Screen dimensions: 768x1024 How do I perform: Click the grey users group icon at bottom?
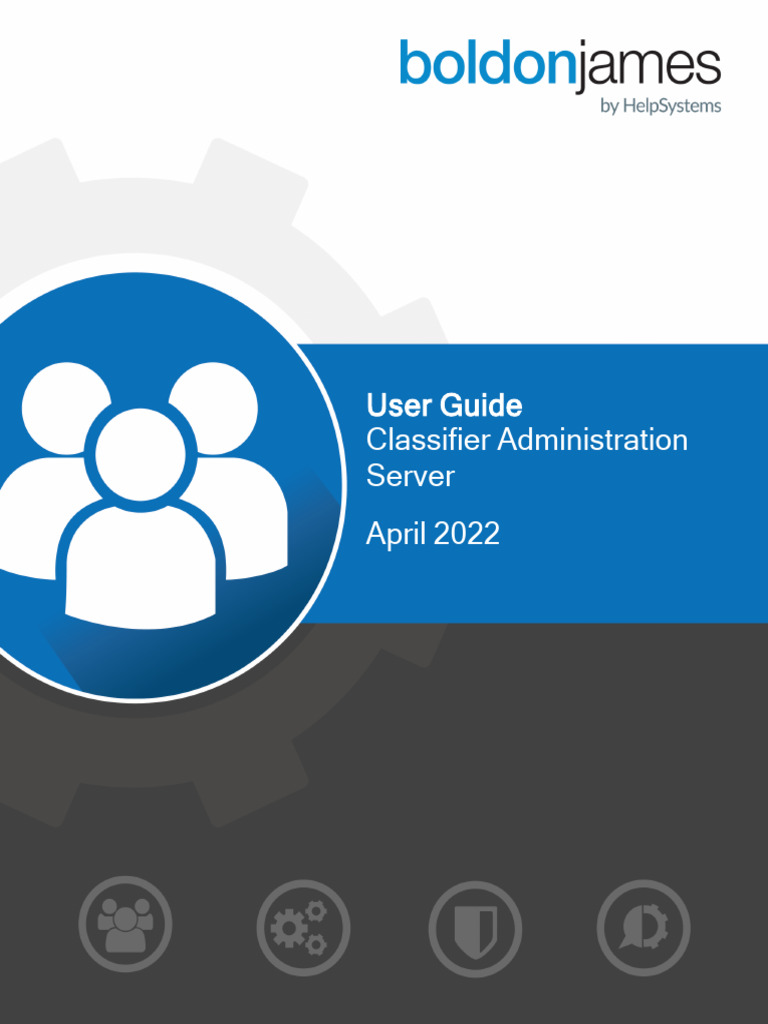coord(125,923)
